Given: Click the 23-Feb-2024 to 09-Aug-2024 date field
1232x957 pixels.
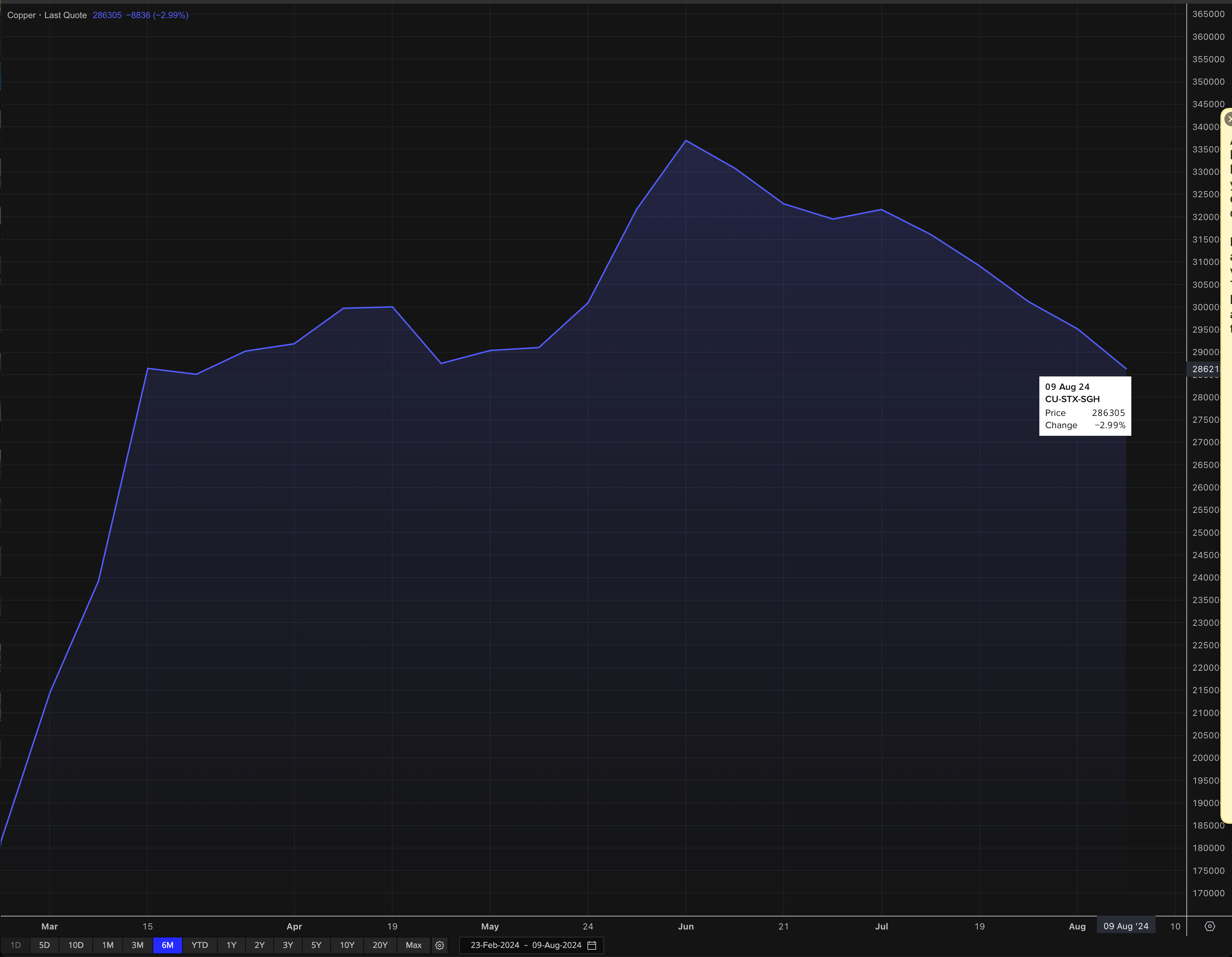Looking at the screenshot, I should point(525,945).
